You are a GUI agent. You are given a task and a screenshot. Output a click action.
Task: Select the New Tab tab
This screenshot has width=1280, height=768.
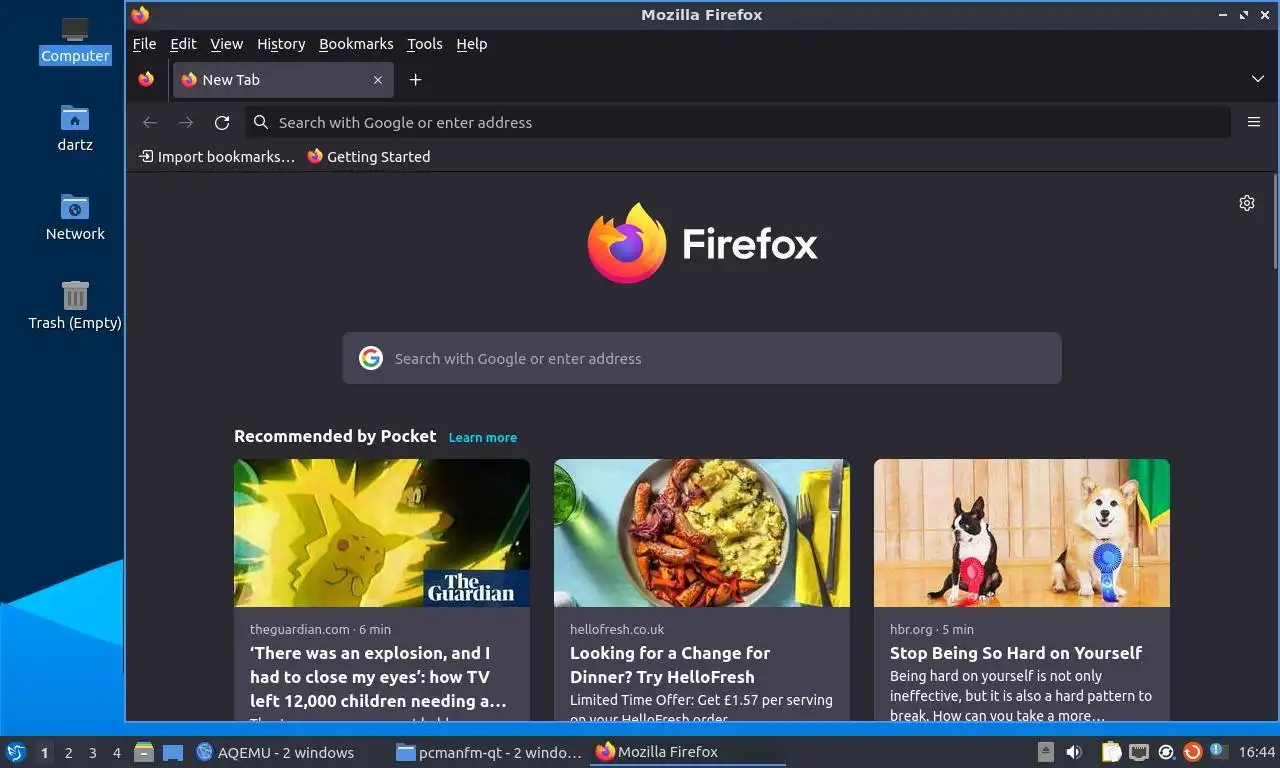[283, 80]
